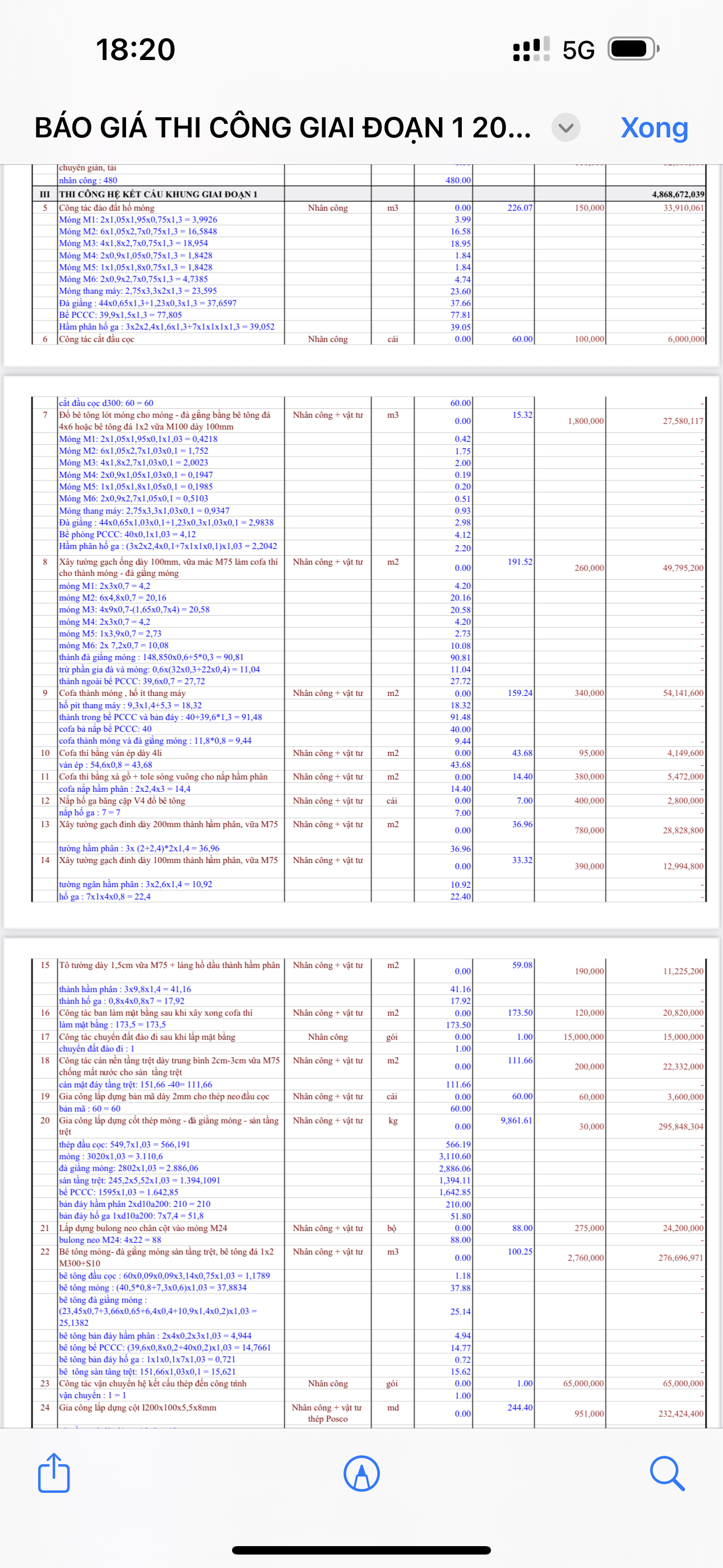Select section heading THI CÔNG HỆ KẾT CẤU KHUNG
The image size is (723, 1568).
click(158, 194)
